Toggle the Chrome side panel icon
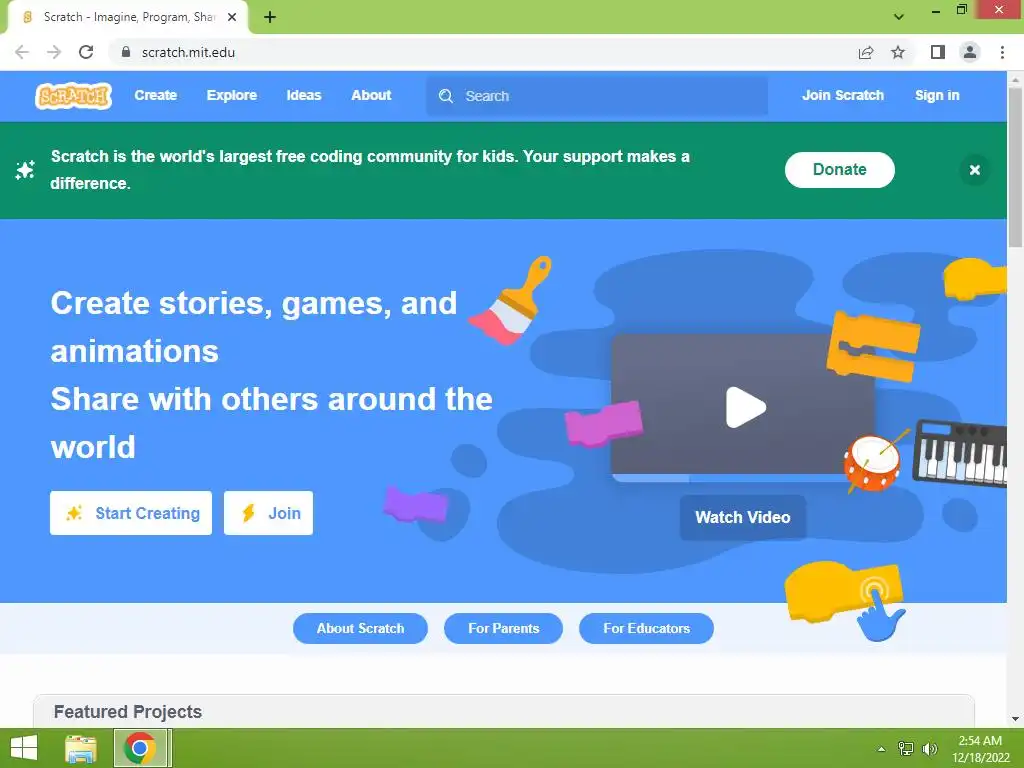 point(938,52)
